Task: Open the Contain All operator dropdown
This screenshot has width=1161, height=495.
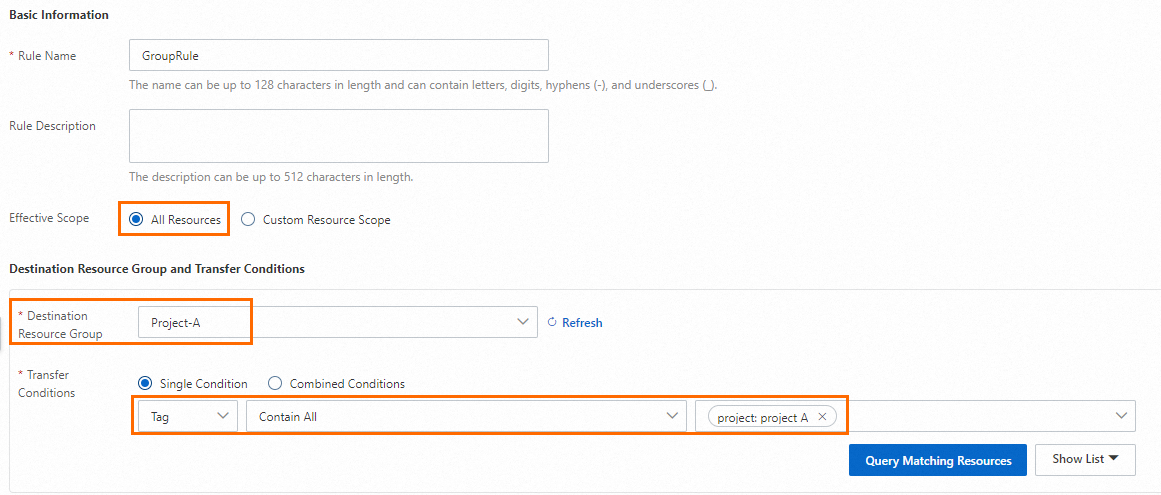Action: 466,417
